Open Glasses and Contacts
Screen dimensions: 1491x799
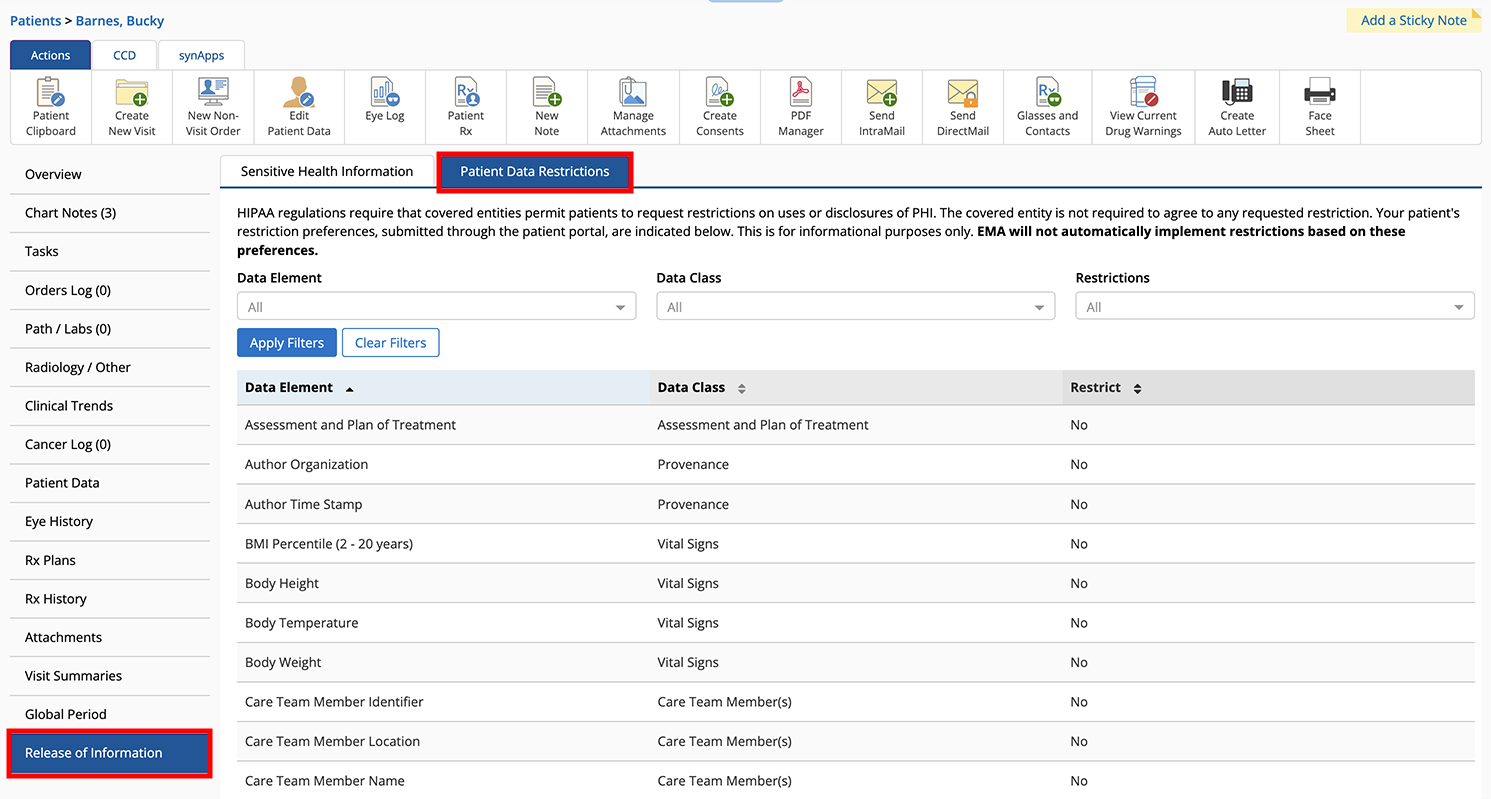pyautogui.click(x=1047, y=107)
